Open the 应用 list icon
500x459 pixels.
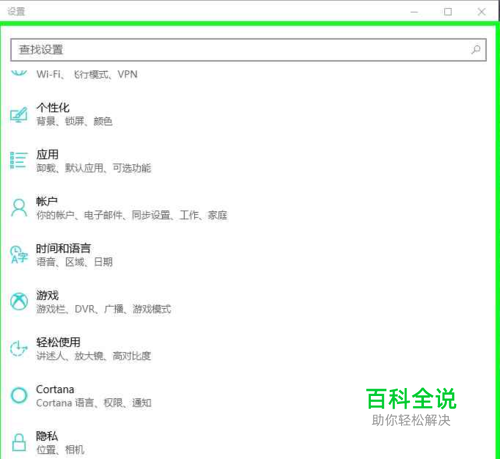pos(19,161)
